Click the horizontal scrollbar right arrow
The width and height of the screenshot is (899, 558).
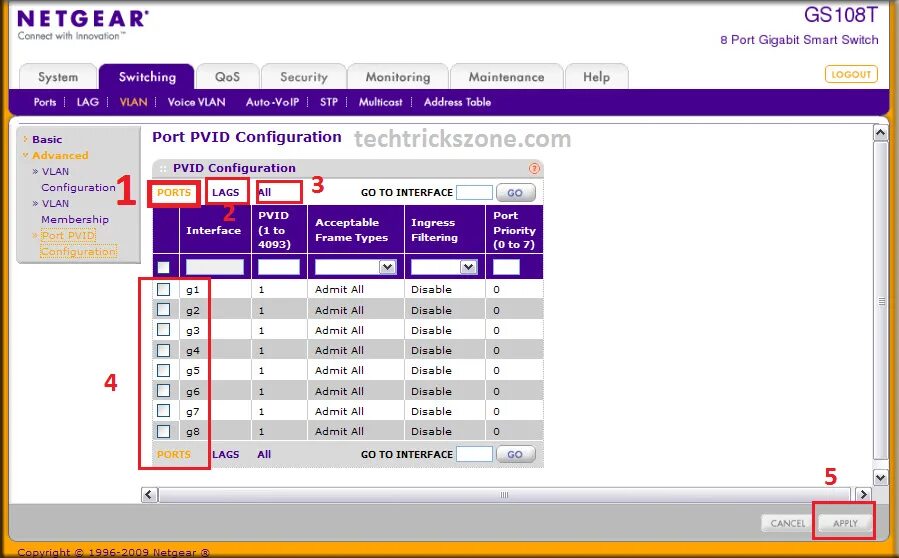[863, 494]
